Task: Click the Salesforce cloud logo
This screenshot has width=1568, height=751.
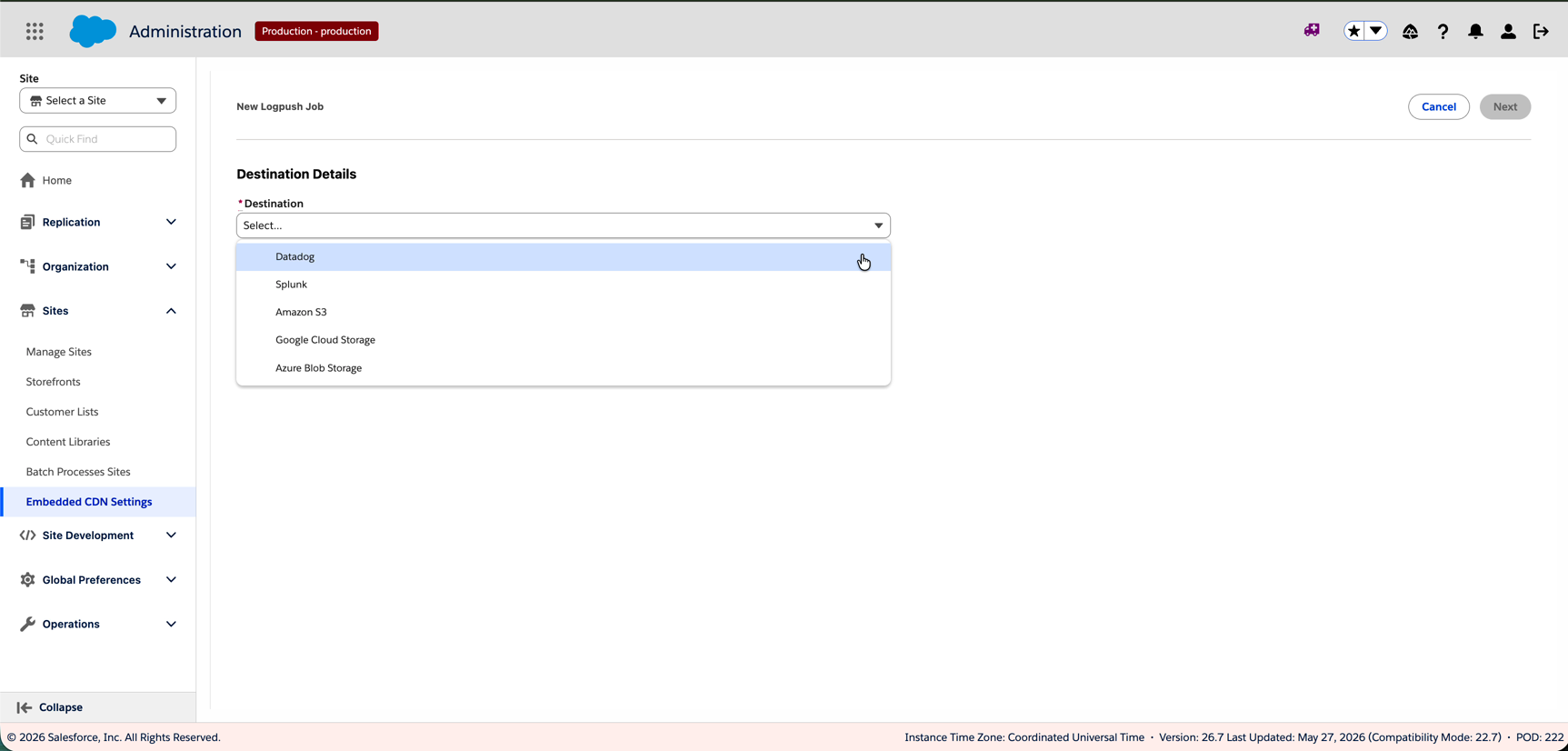Action: [x=93, y=31]
